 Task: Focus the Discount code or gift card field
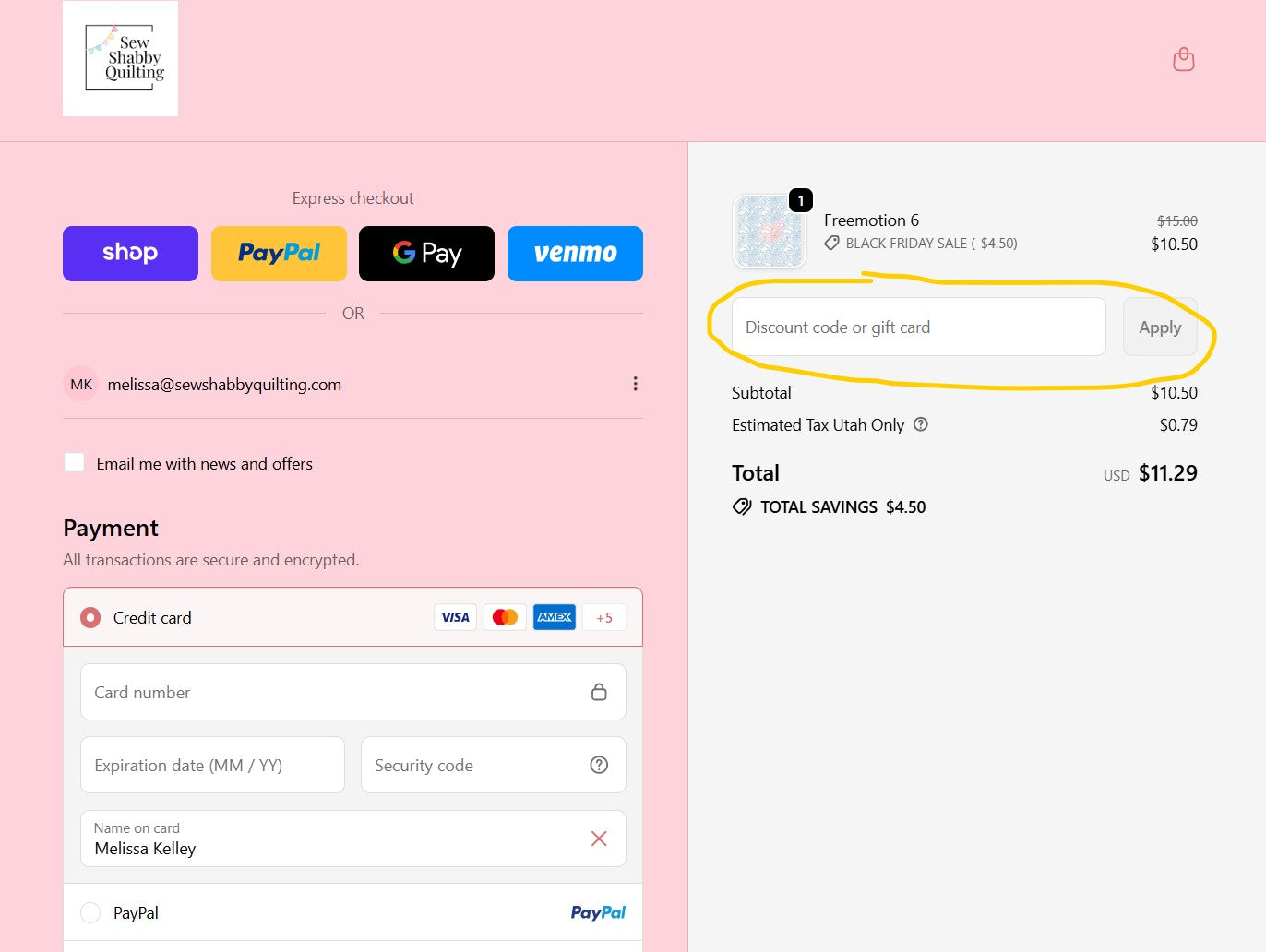[918, 327]
